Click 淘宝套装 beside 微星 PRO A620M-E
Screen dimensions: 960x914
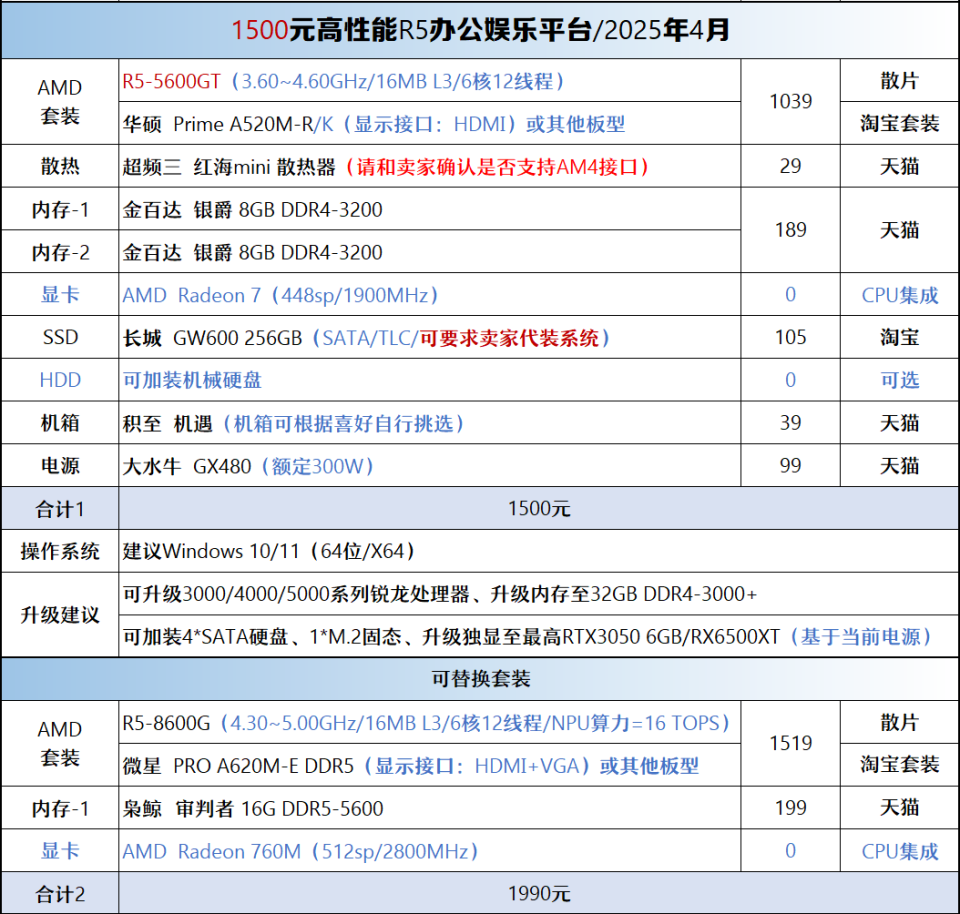[899, 764]
